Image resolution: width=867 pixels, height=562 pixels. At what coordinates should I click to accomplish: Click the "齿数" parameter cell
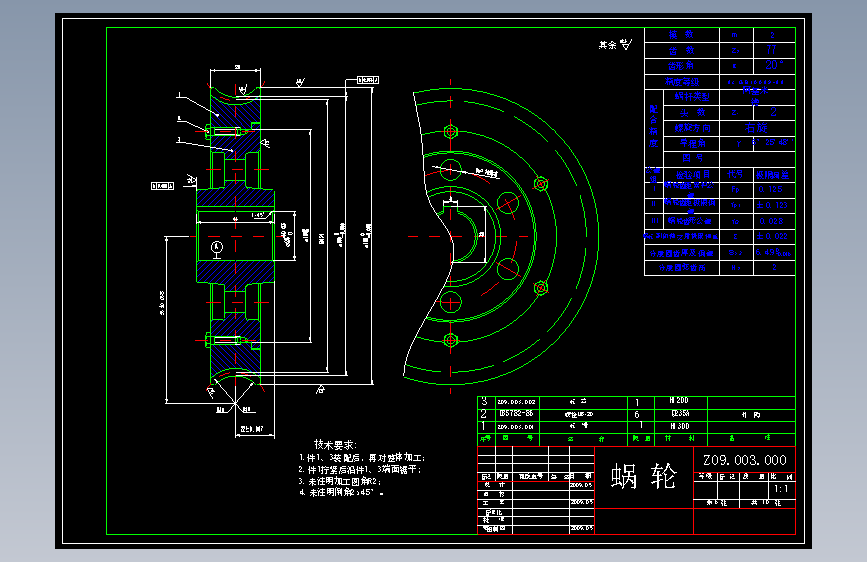coord(681,50)
